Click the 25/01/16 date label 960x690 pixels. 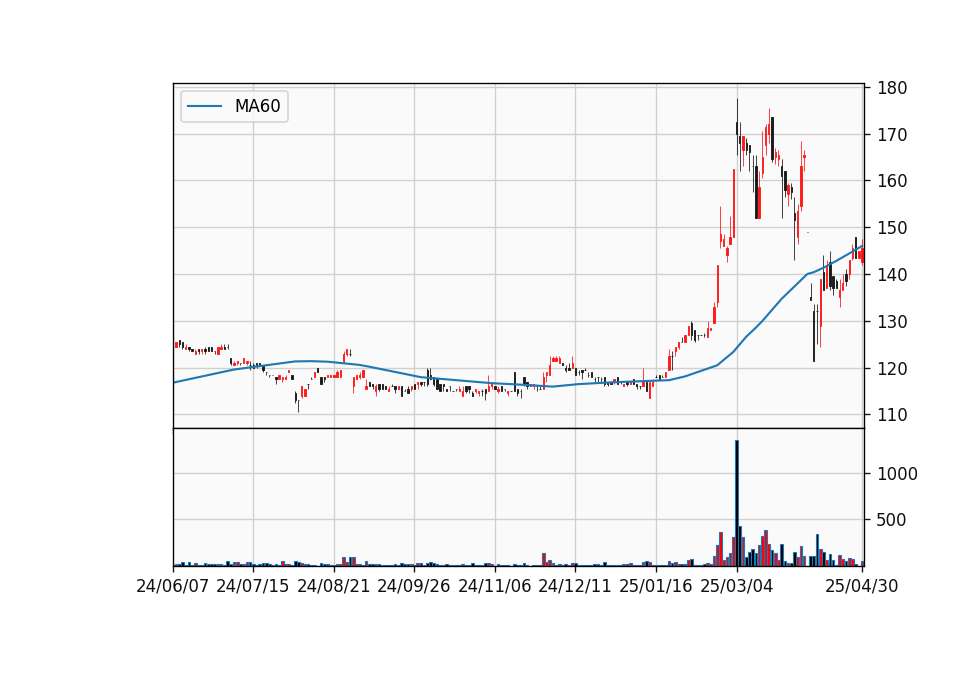coord(656,586)
